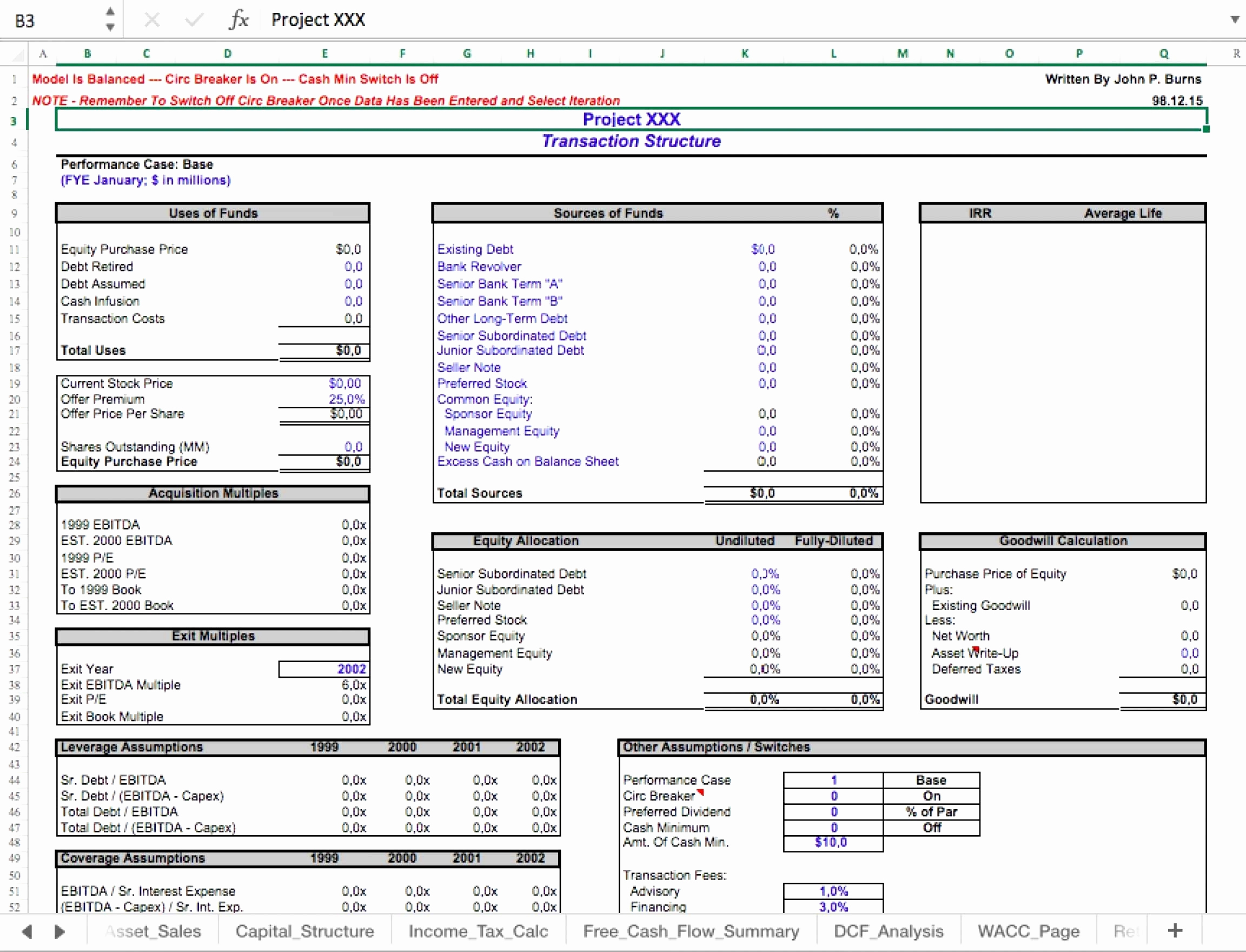Open the DCF_Analysis sheet tab
This screenshot has height=952, width=1246.
pyautogui.click(x=888, y=931)
